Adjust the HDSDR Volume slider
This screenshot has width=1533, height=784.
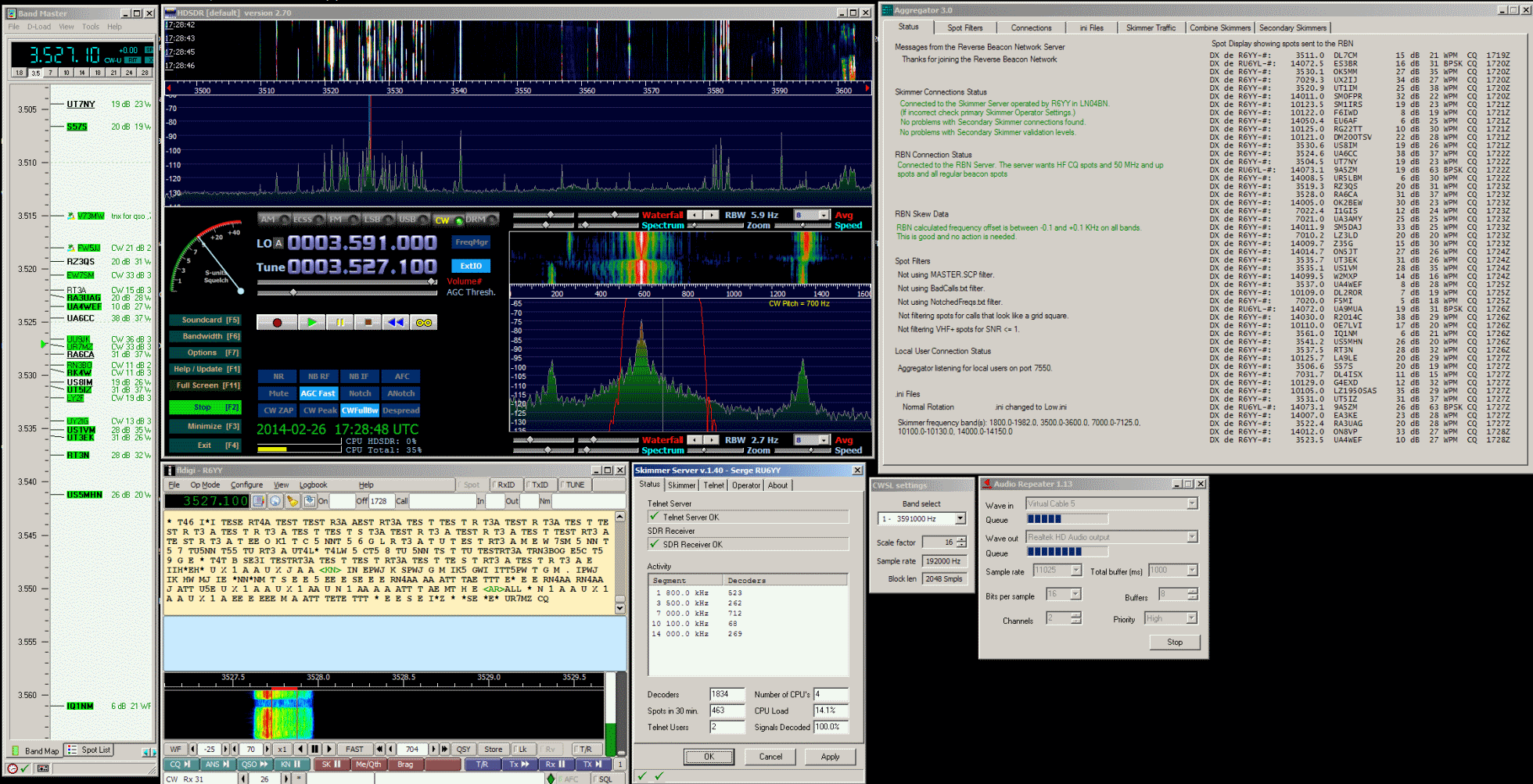pos(347,281)
